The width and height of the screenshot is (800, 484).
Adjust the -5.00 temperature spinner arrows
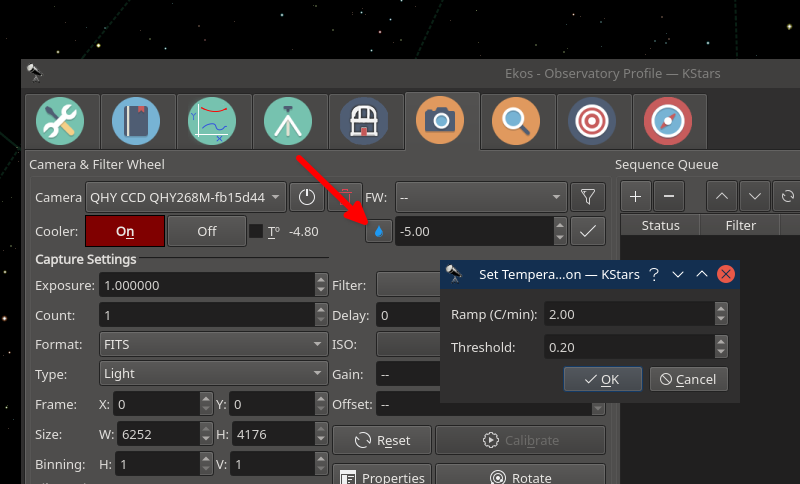tap(560, 231)
